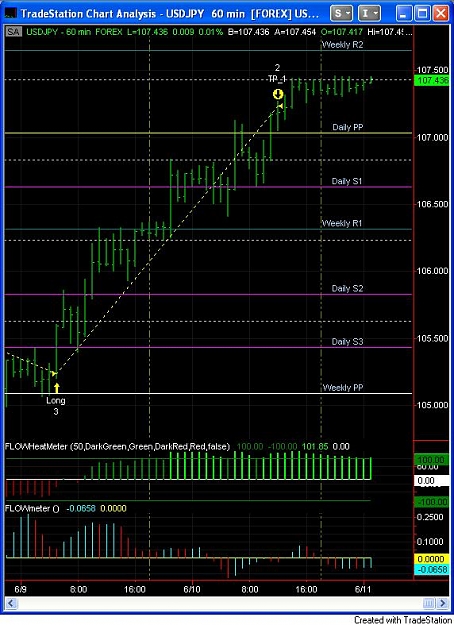Click the 106.000 price axis label

click(432, 271)
